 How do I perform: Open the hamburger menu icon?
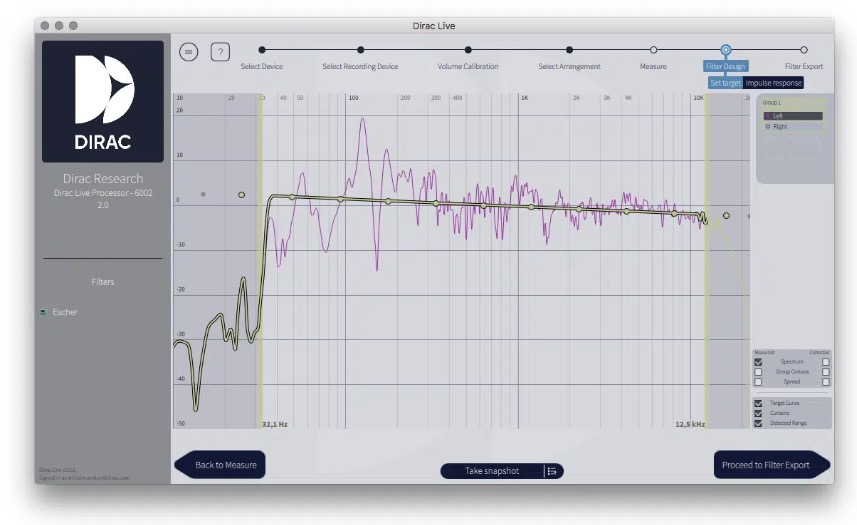(x=189, y=52)
